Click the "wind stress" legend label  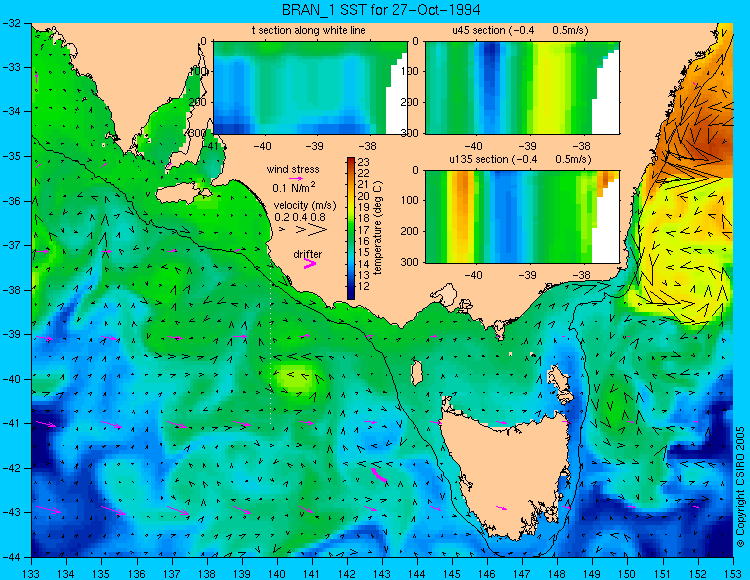point(293,169)
